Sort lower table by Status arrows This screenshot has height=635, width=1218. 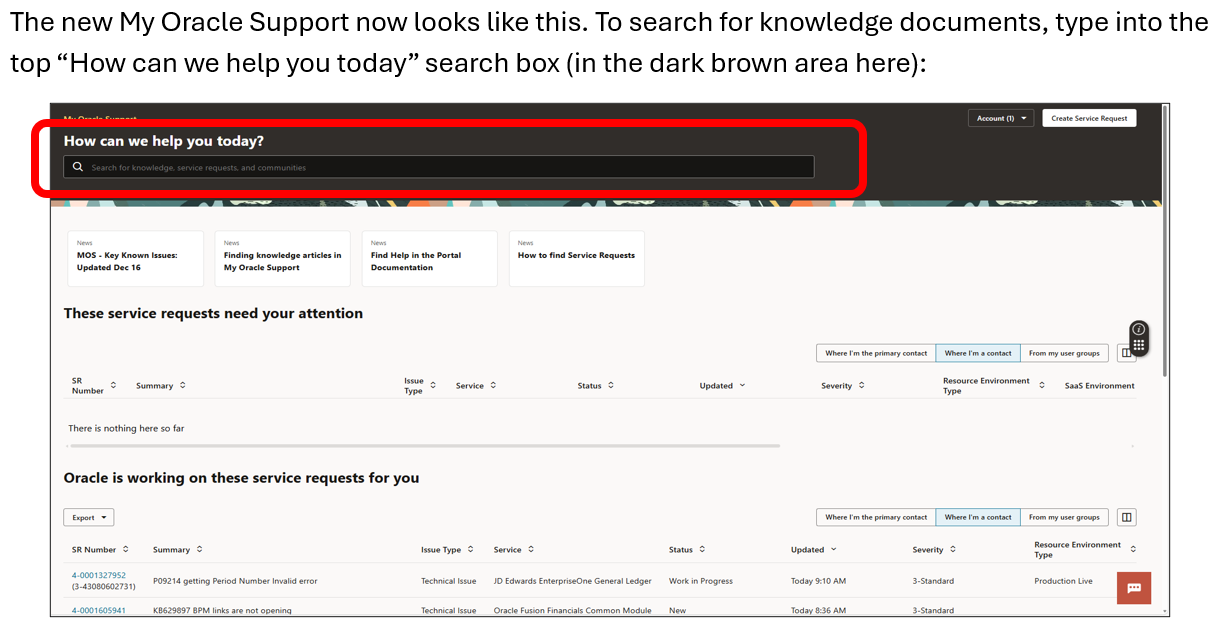click(702, 549)
